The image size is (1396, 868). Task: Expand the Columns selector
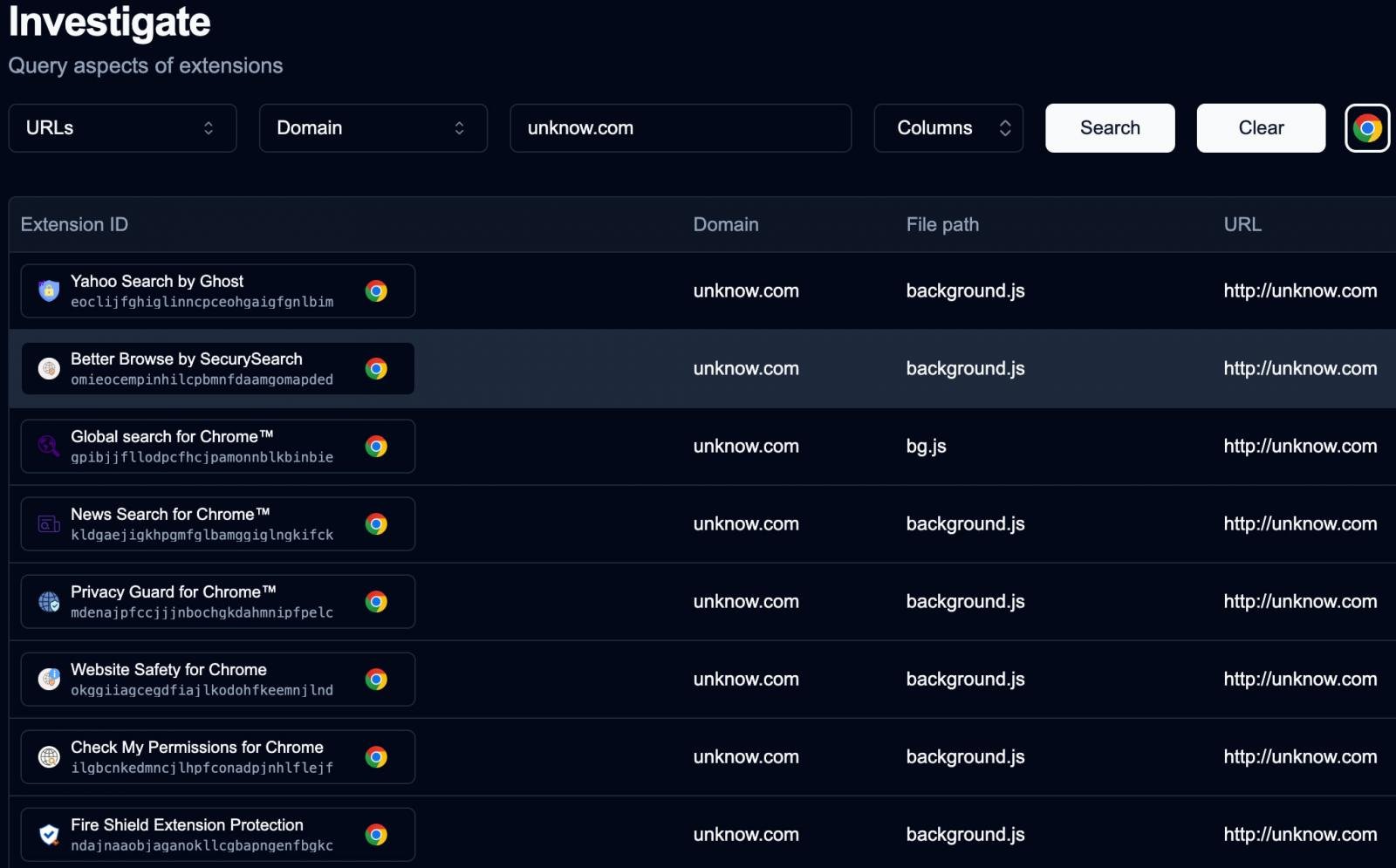948,127
